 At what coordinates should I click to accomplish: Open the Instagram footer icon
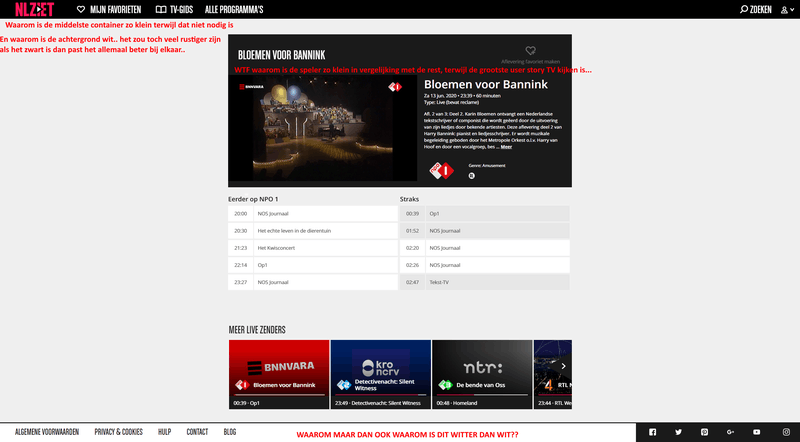click(x=786, y=432)
